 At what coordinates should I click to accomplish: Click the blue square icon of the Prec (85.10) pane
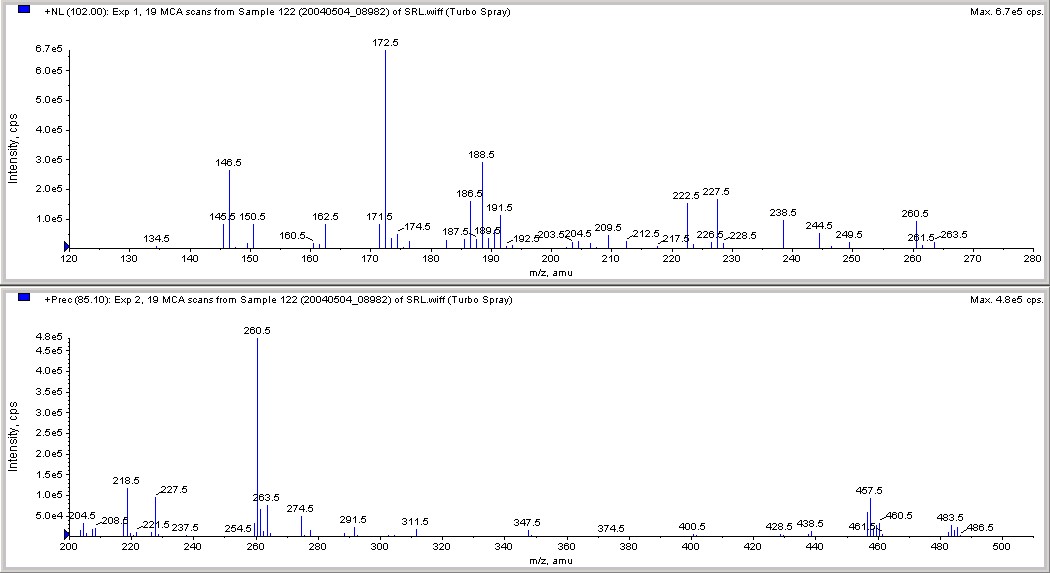coord(24,297)
